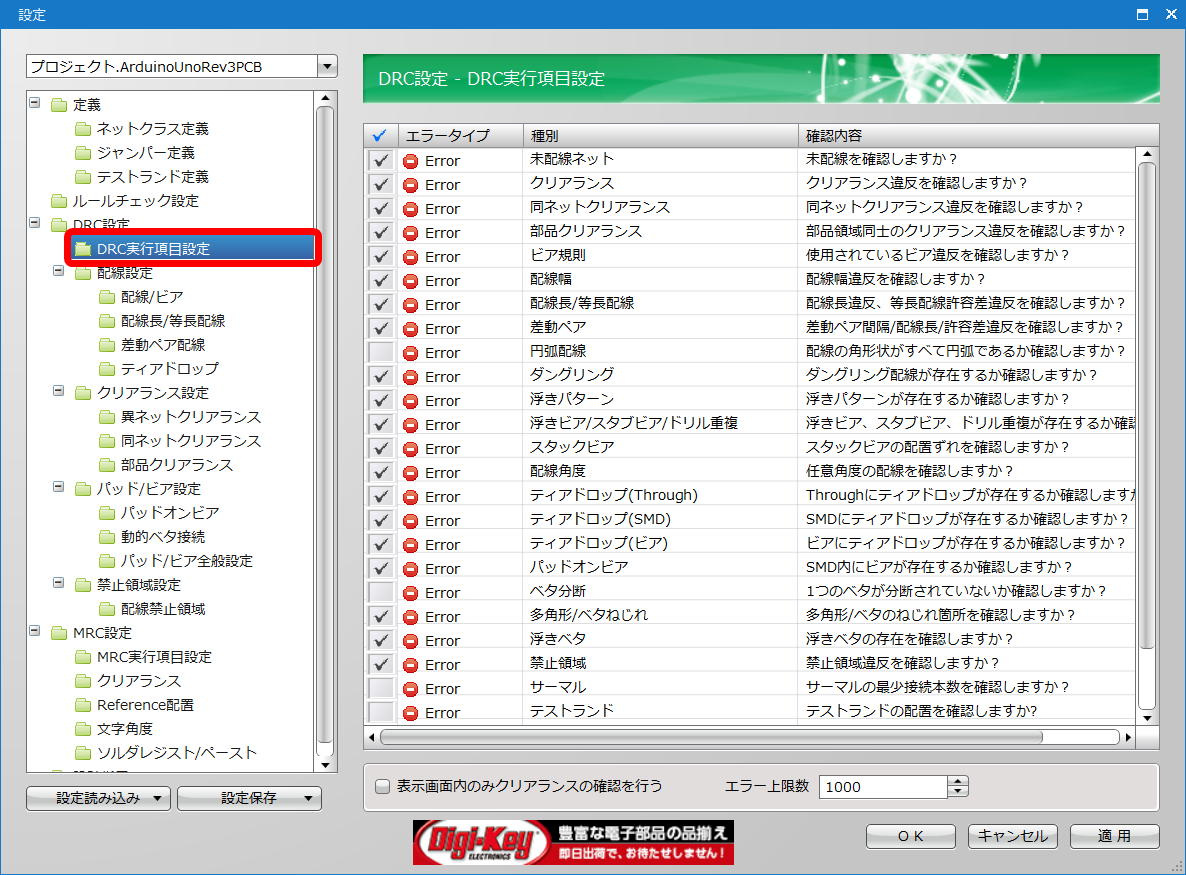Click the red Error icon in 未配線ネット row
The height and width of the screenshot is (875, 1186).
pyautogui.click(x=410, y=161)
